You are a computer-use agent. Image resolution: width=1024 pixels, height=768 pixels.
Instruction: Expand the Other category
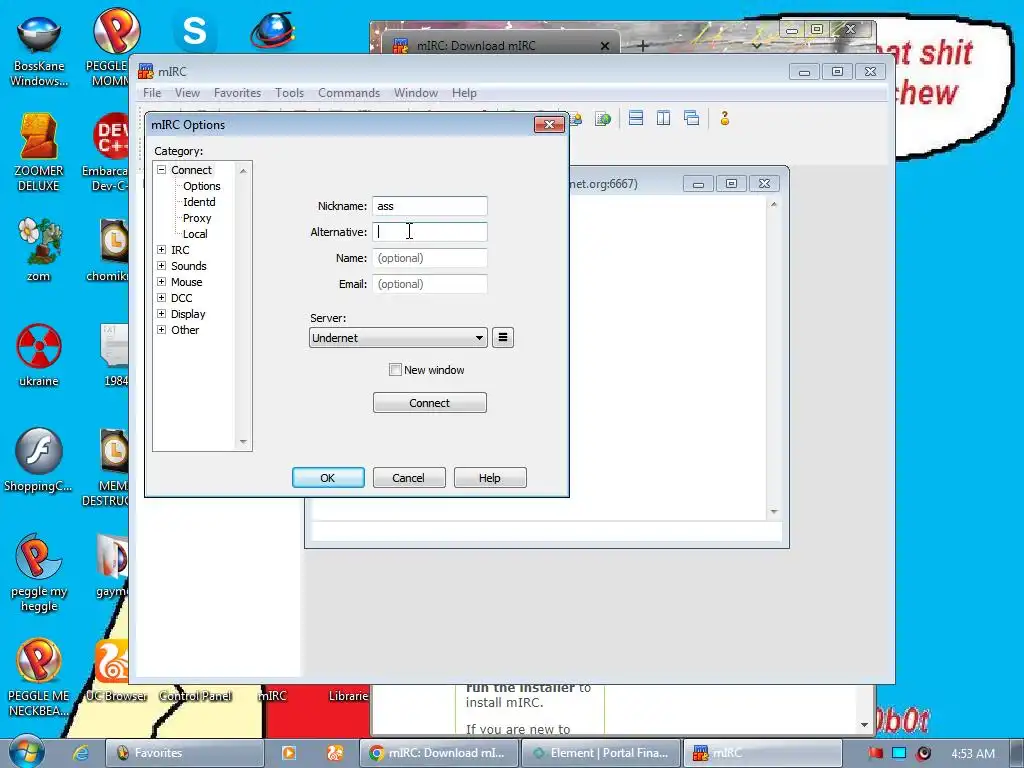coord(161,329)
